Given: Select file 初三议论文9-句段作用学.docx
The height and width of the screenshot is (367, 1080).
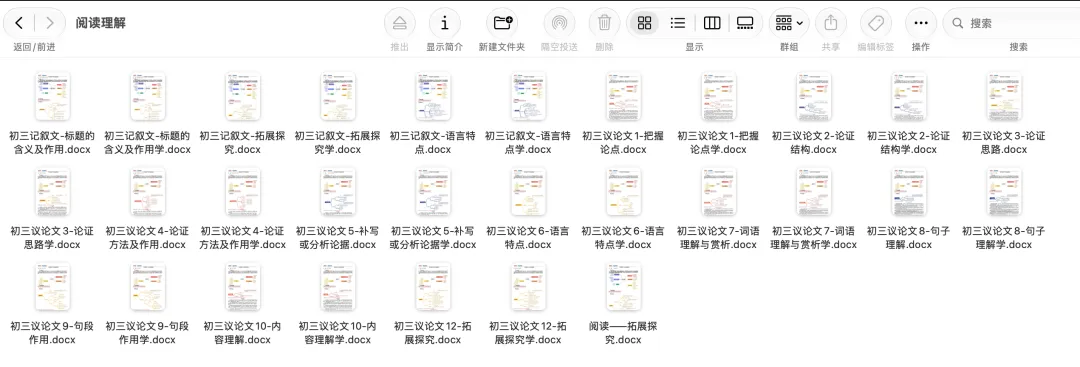Looking at the screenshot, I should coord(147,304).
